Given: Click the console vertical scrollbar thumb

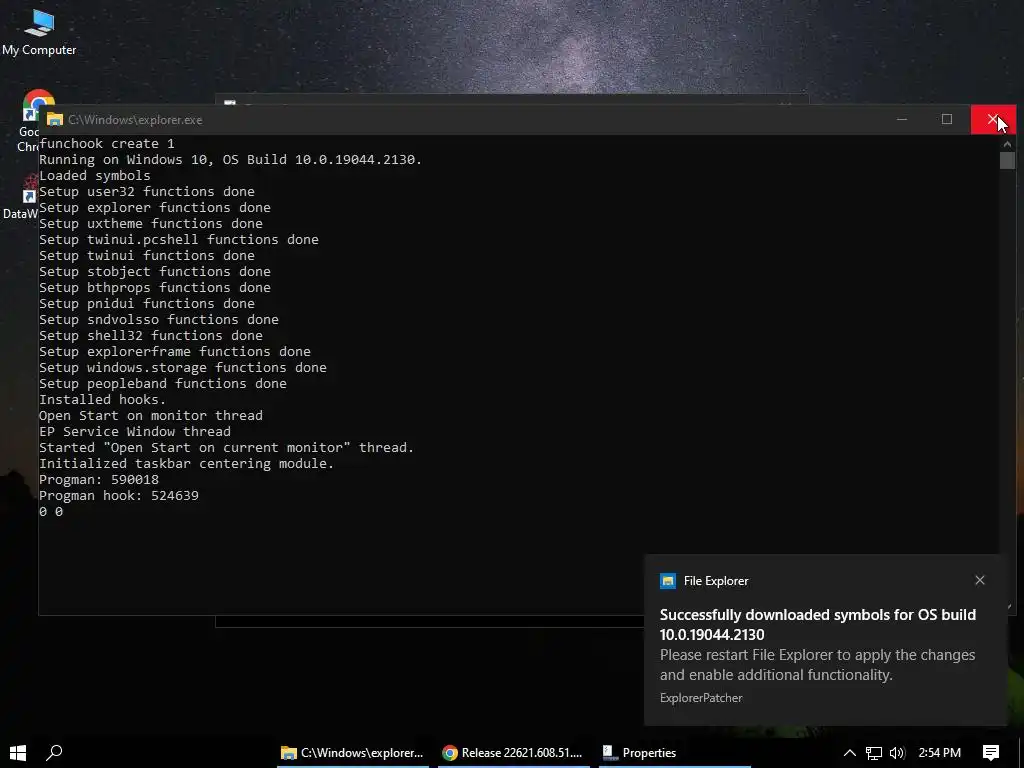Looking at the screenshot, I should [1007, 160].
